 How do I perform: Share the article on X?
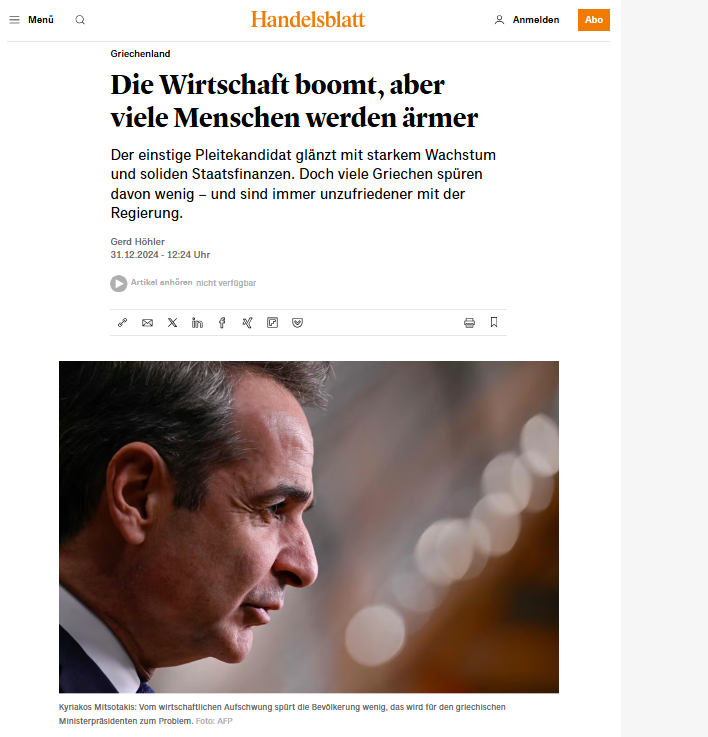173,322
